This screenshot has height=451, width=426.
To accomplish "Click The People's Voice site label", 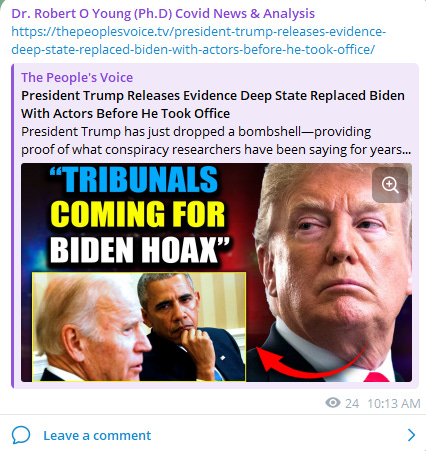I will pos(77,77).
